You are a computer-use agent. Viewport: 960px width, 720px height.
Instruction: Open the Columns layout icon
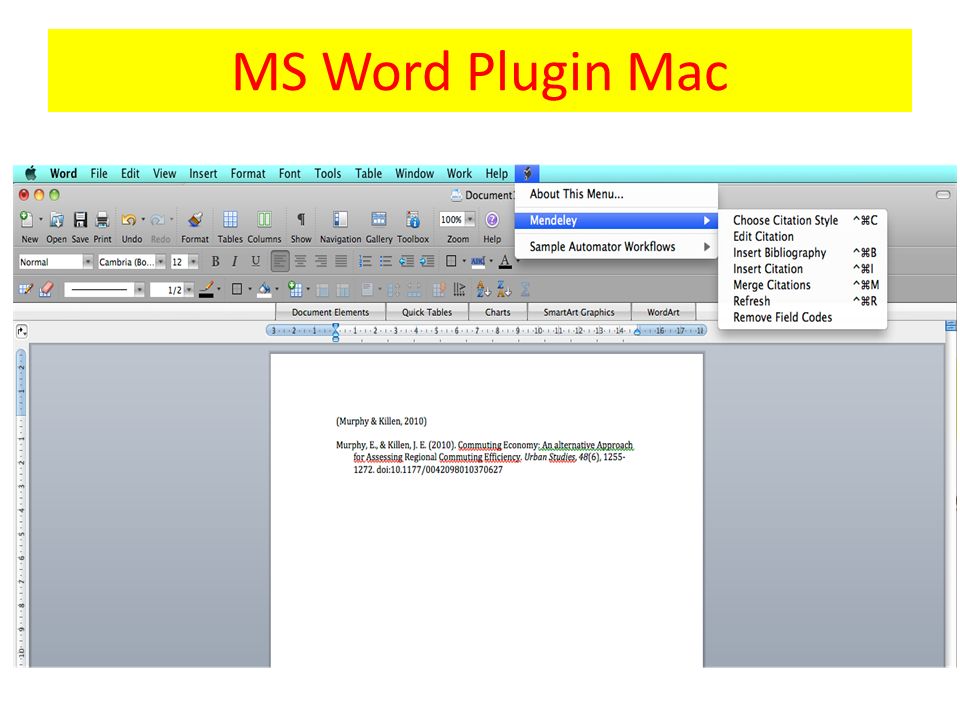[x=264, y=219]
